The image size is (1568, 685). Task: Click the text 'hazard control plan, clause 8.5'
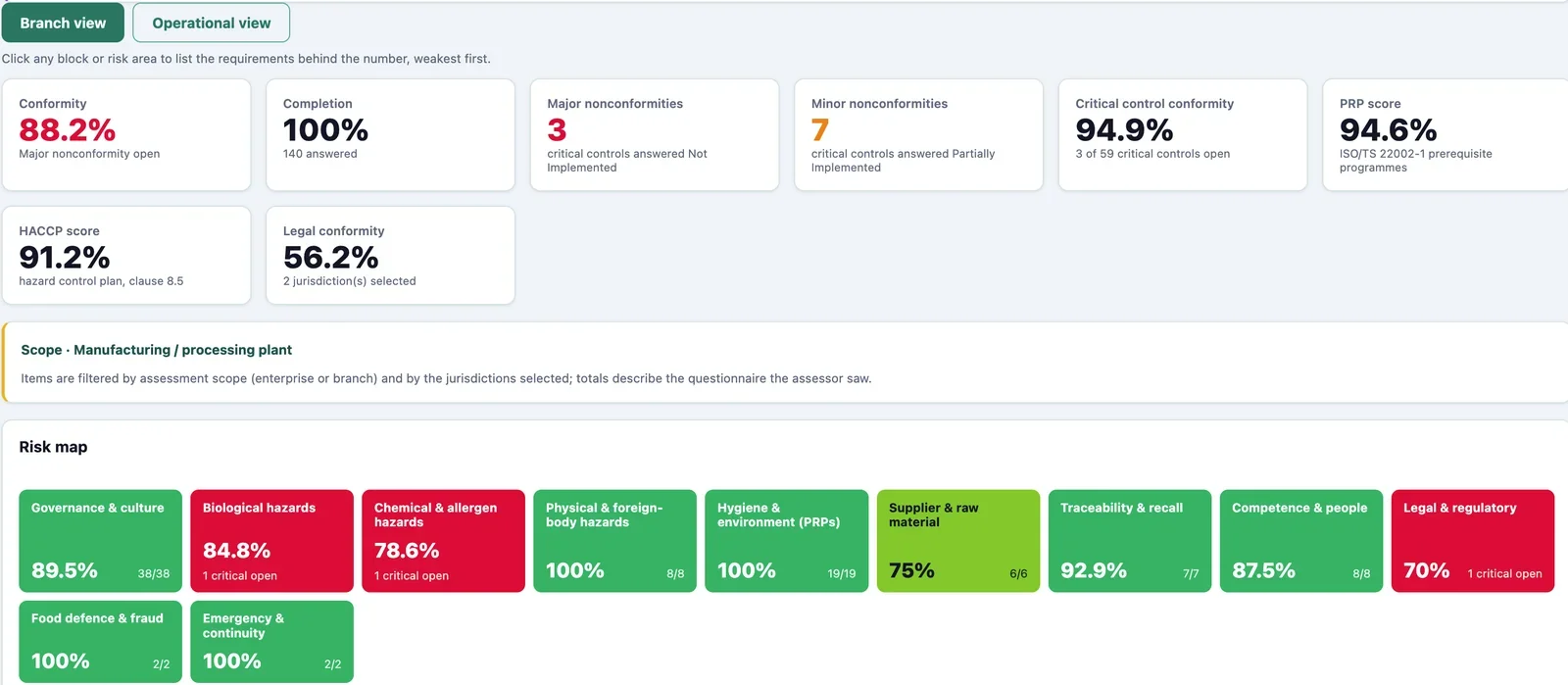(x=101, y=281)
